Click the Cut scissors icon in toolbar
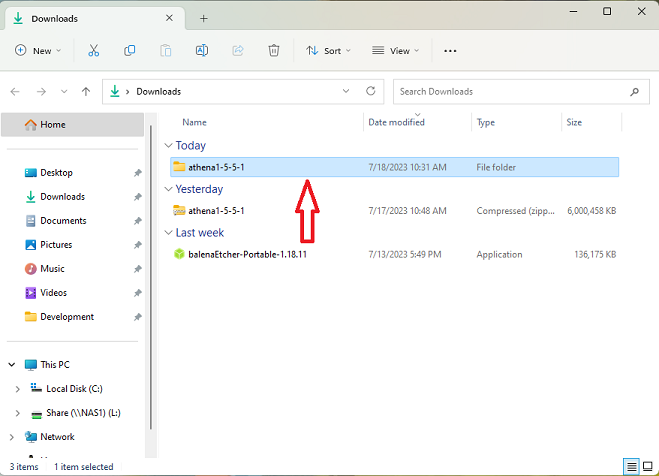This screenshot has height=476, width=659. [x=93, y=50]
